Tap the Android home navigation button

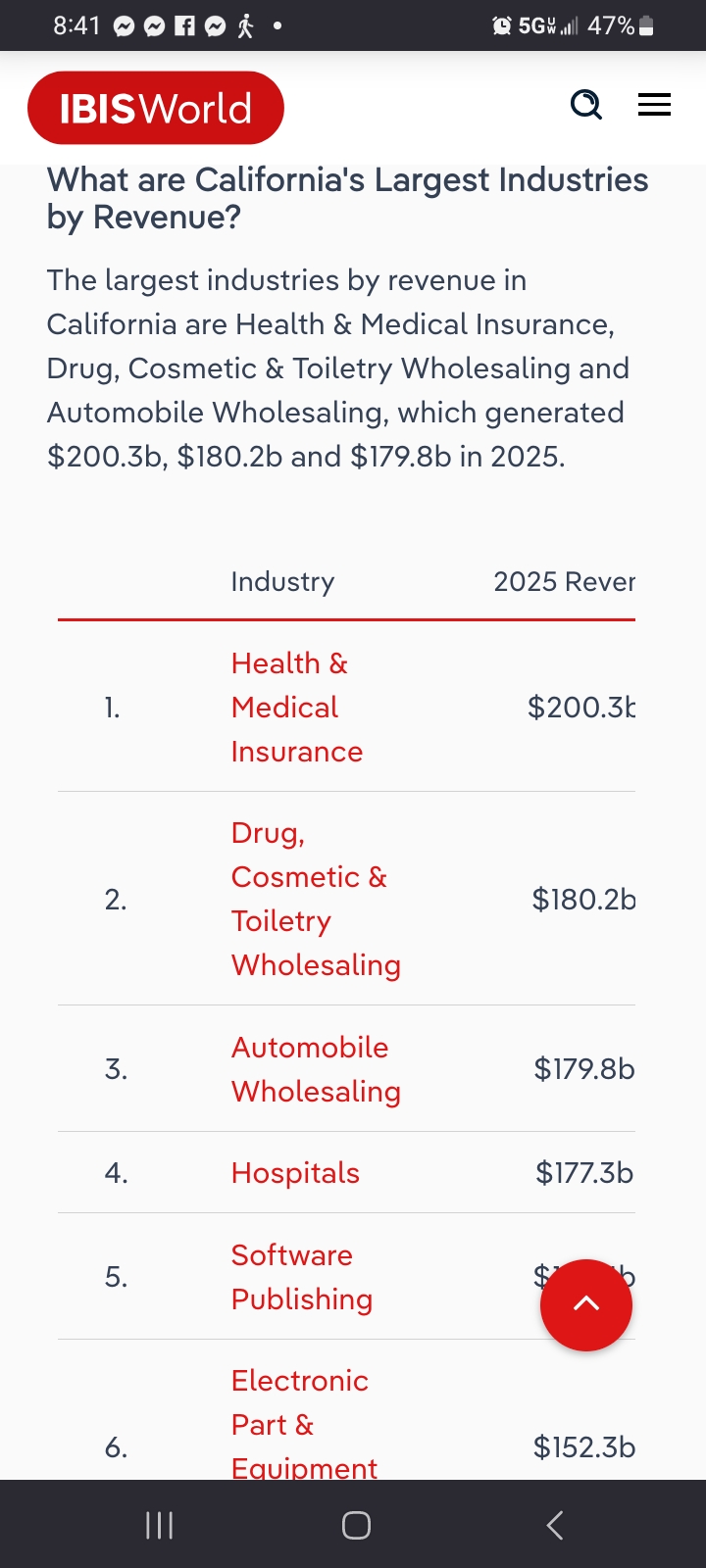pos(356,1525)
